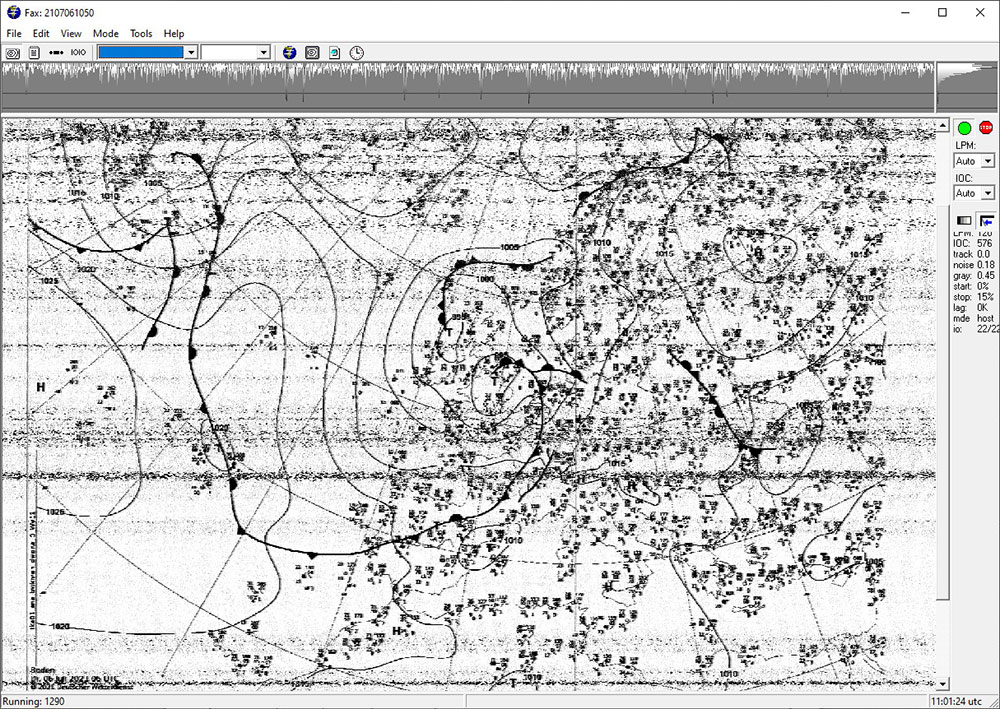Click the spiral icon right of the globe
Image resolution: width=1000 pixels, height=709 pixels.
click(313, 52)
